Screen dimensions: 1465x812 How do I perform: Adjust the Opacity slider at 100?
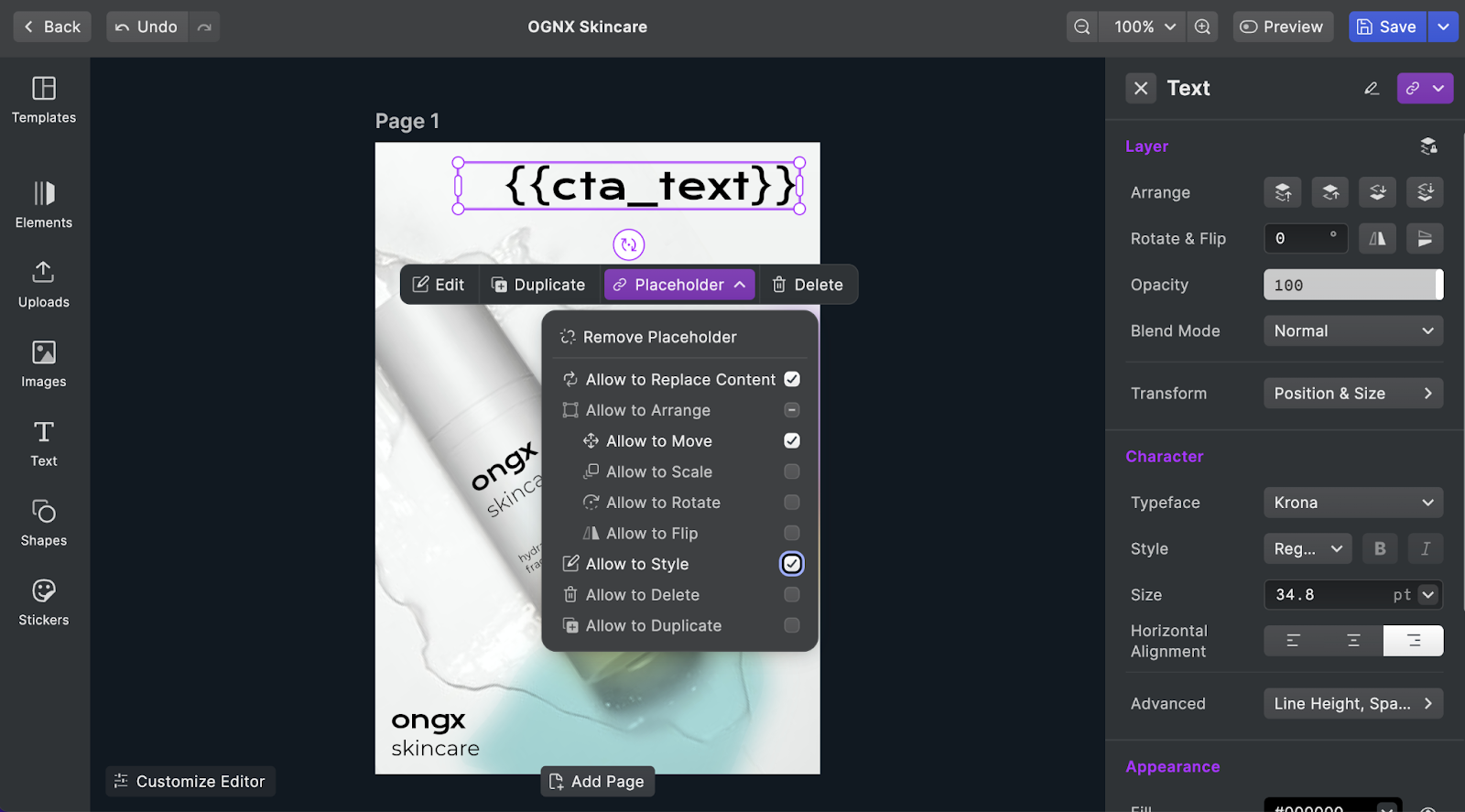(x=1353, y=285)
